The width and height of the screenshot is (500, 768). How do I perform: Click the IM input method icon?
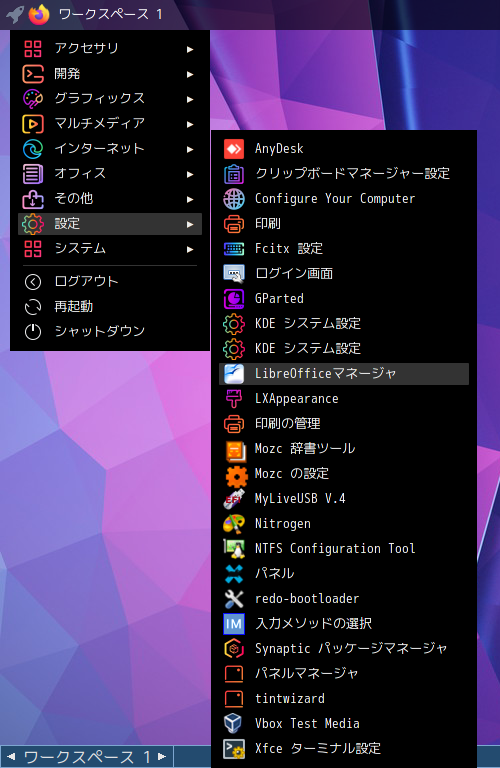pos(234,624)
